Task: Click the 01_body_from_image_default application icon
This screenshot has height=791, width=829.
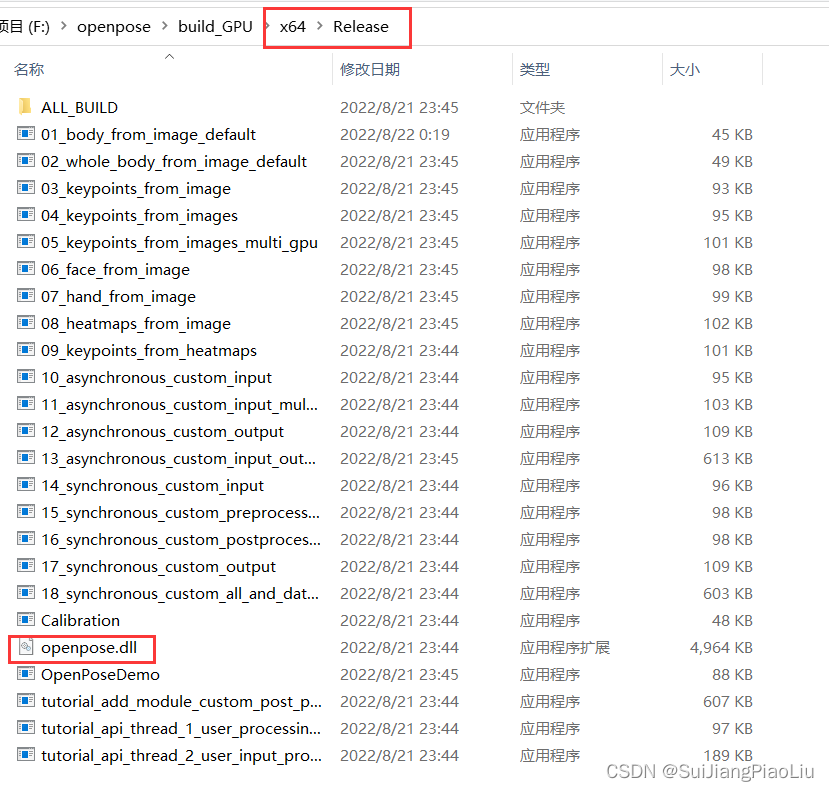Action: tap(26, 133)
